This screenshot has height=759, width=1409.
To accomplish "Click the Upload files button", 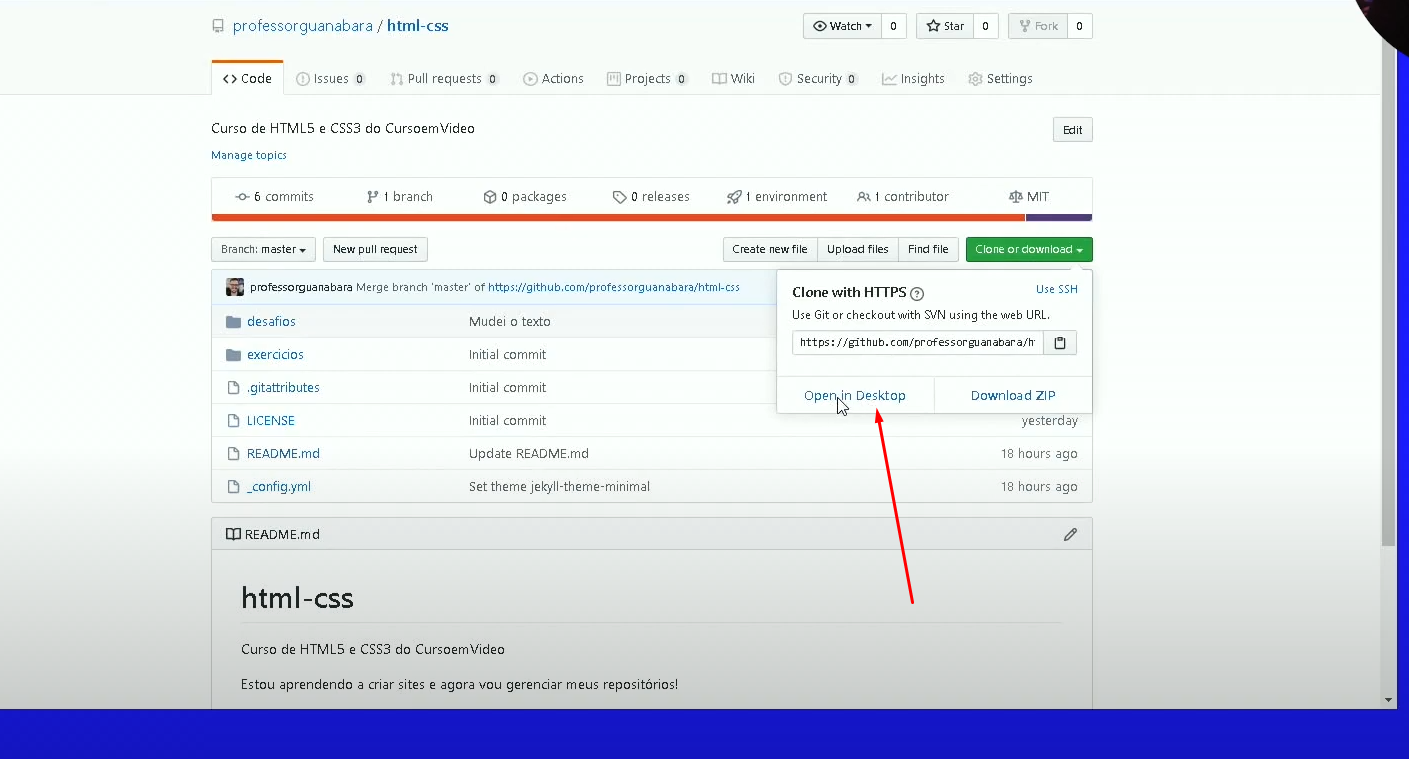I will point(858,250).
